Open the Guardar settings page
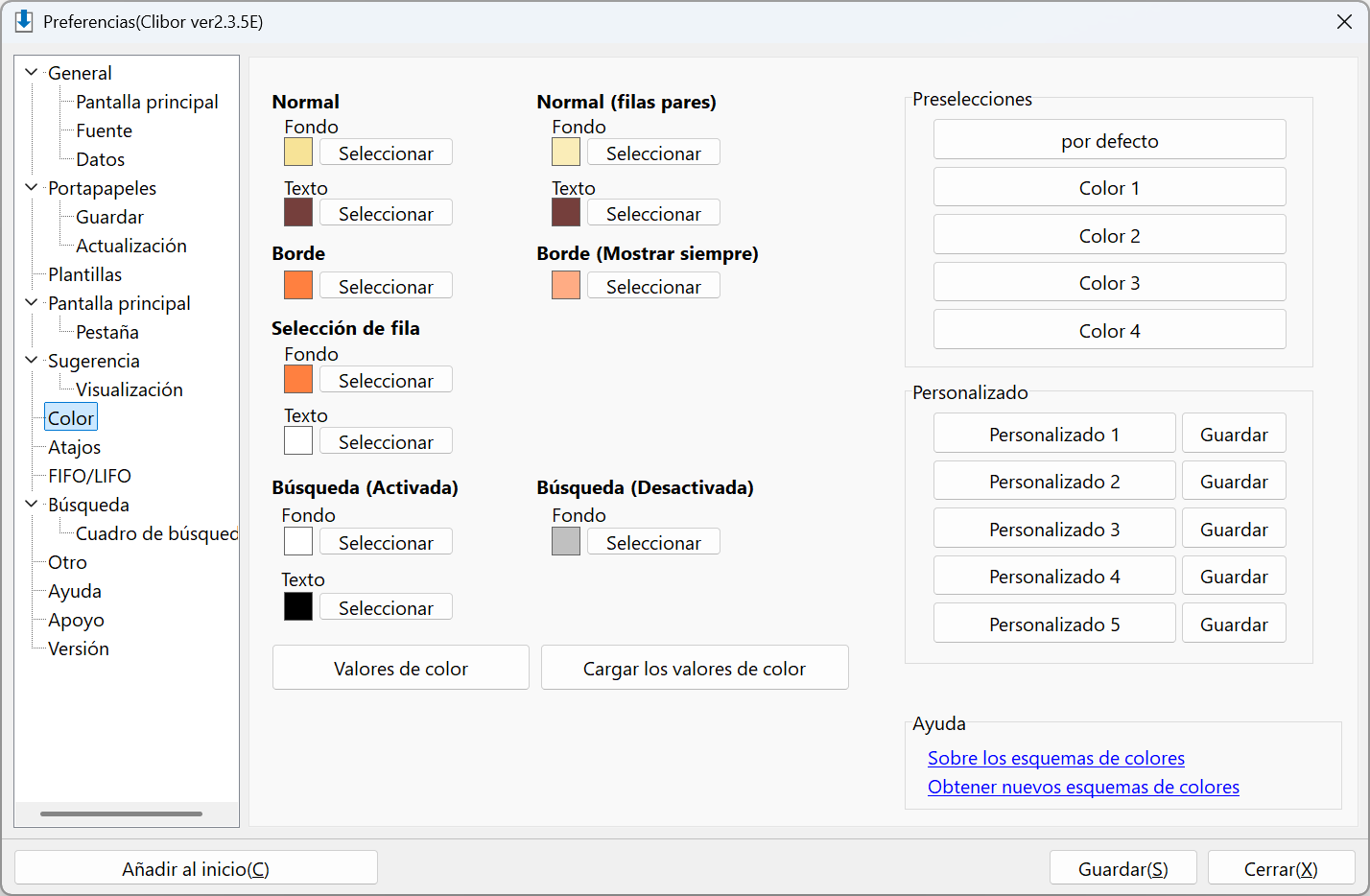 point(109,217)
